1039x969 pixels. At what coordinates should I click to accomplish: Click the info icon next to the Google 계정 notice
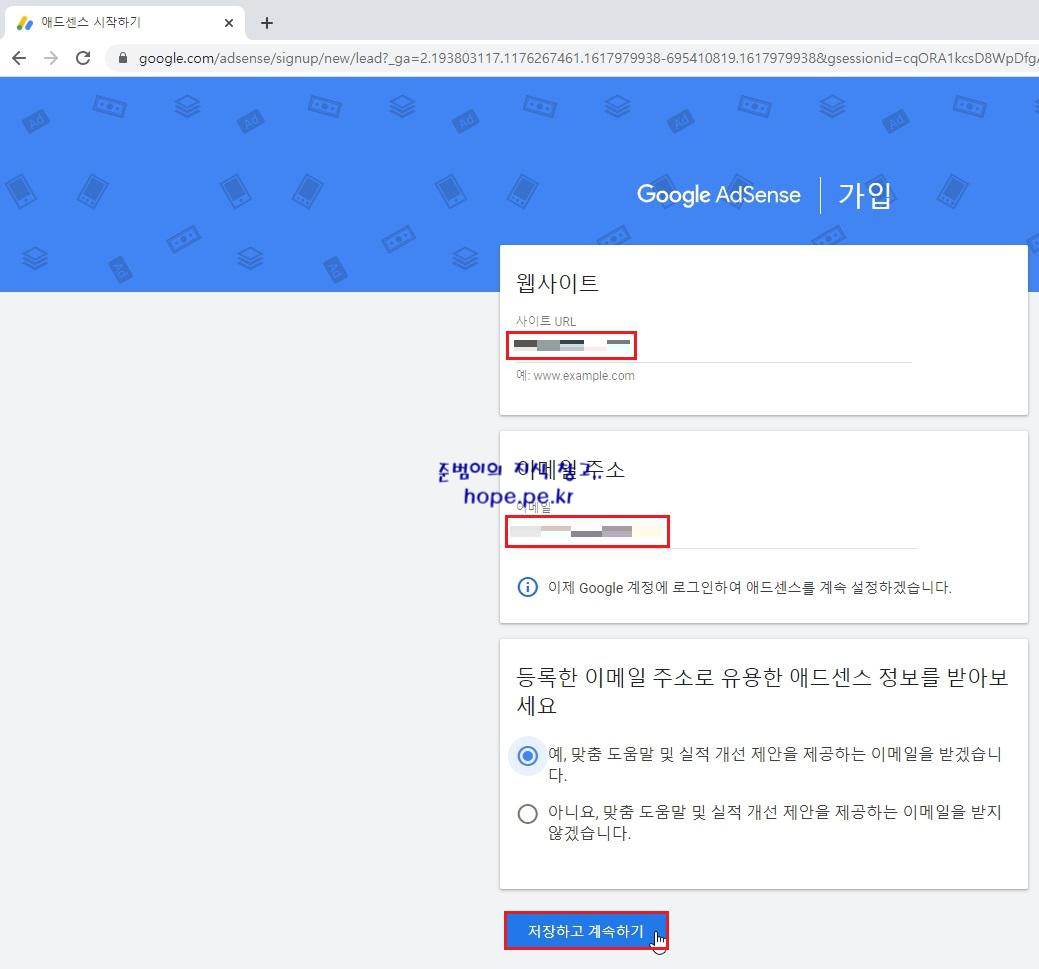pyautogui.click(x=527, y=587)
